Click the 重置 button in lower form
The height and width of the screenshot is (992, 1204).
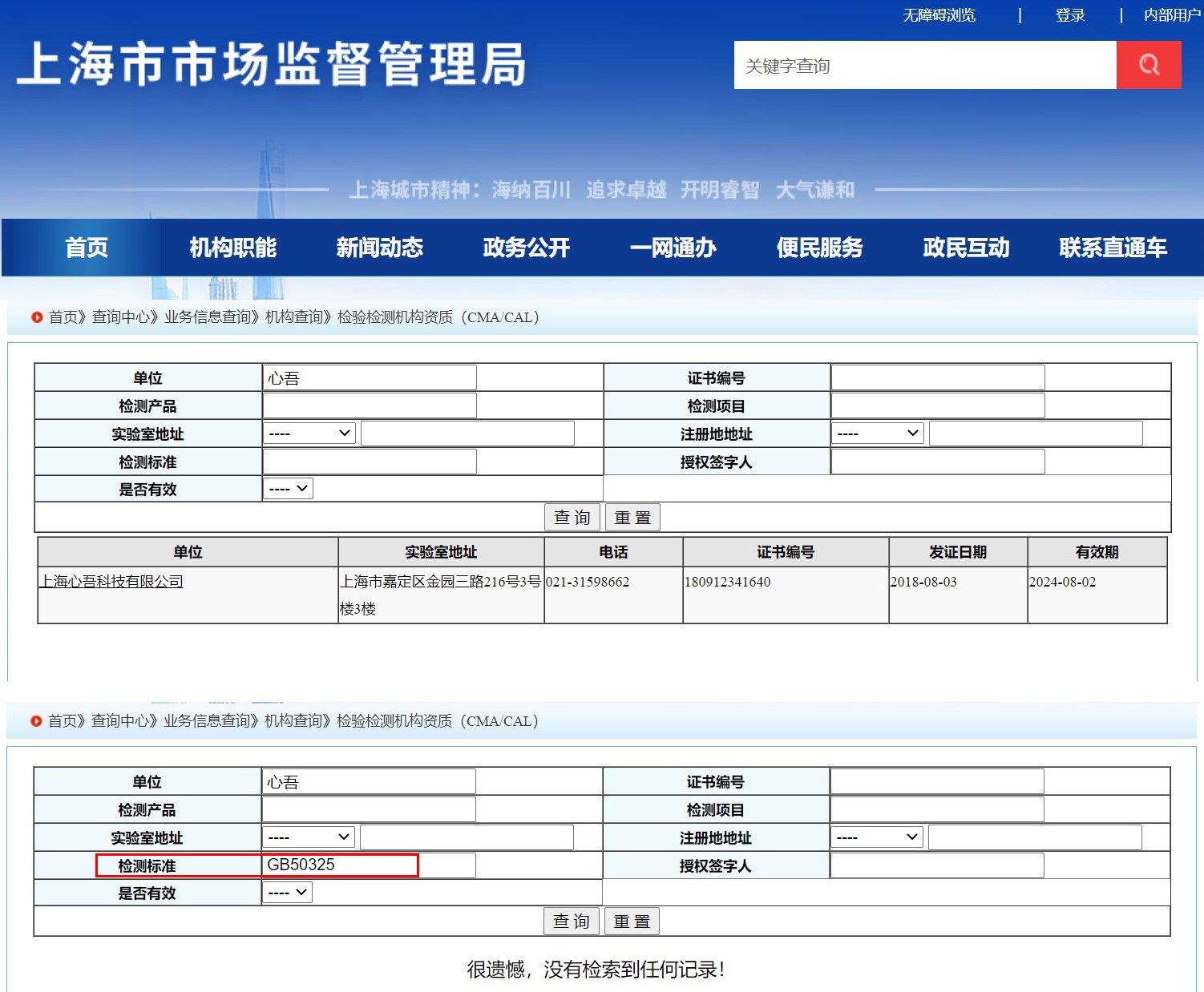(632, 921)
